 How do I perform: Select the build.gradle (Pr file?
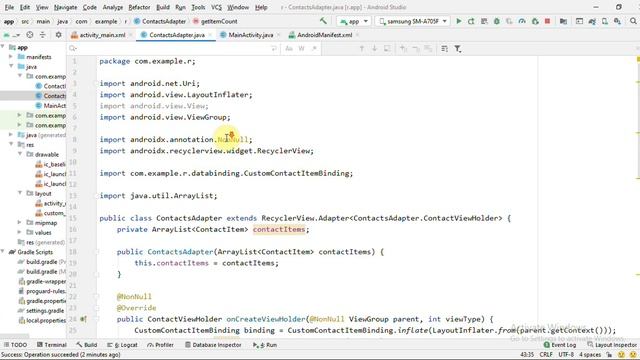coord(42,262)
